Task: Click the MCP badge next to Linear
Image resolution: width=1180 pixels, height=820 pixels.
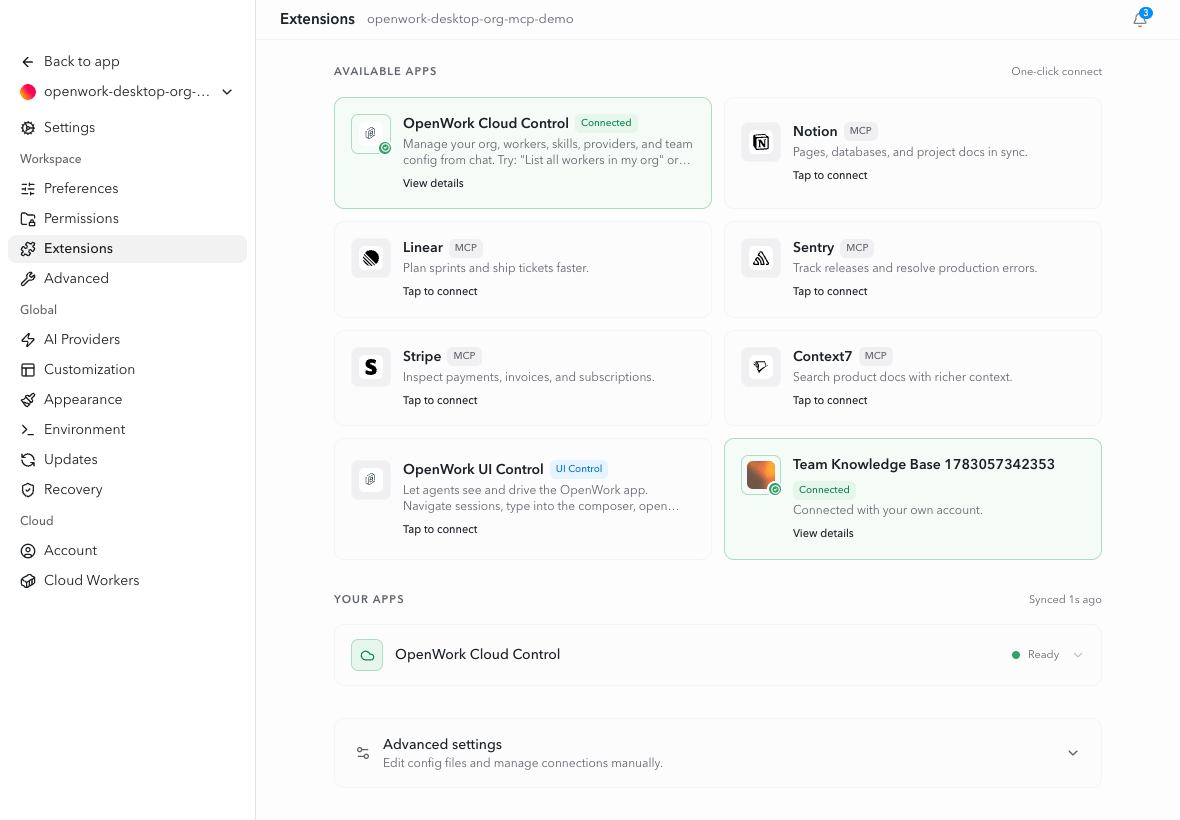Action: (x=466, y=248)
